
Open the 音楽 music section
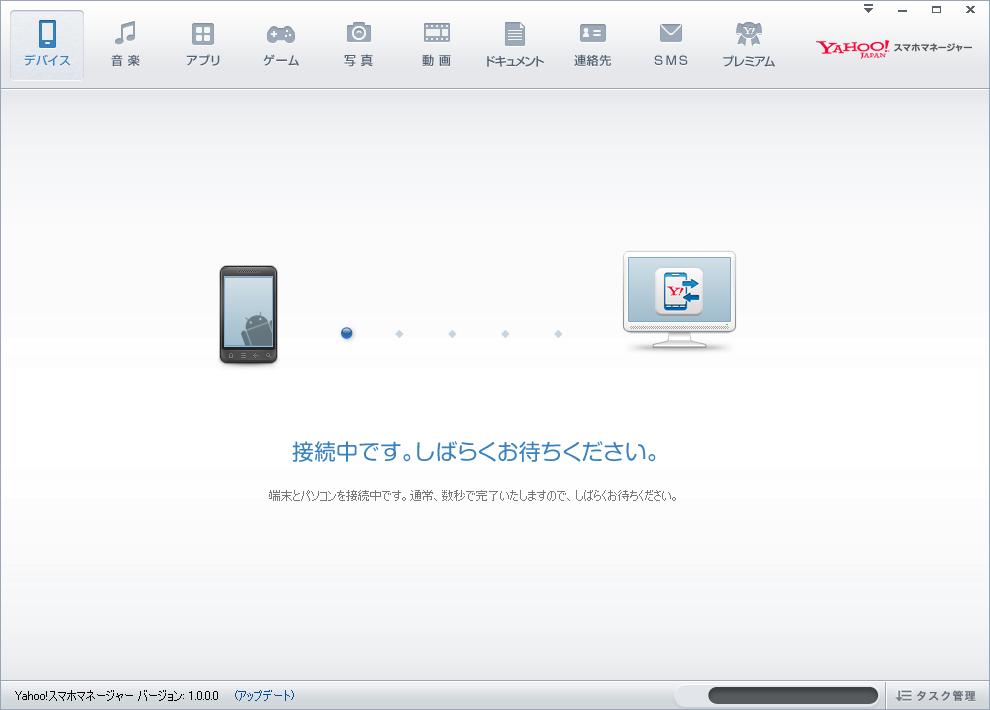pos(125,45)
